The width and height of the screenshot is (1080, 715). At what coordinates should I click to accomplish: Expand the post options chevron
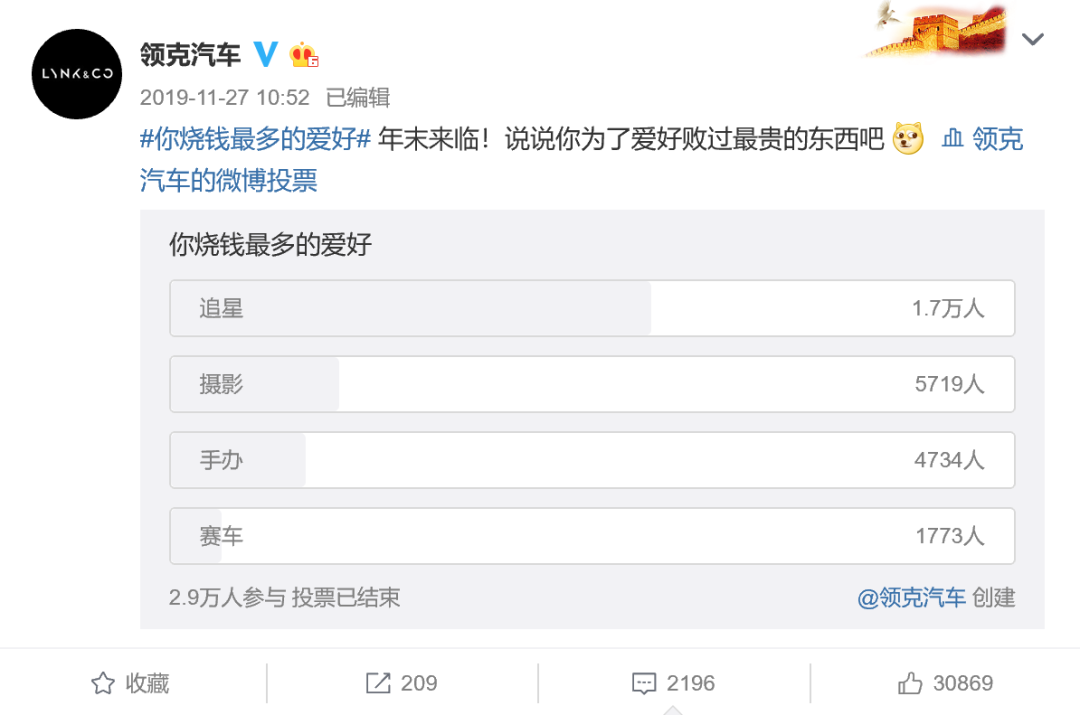click(1032, 40)
